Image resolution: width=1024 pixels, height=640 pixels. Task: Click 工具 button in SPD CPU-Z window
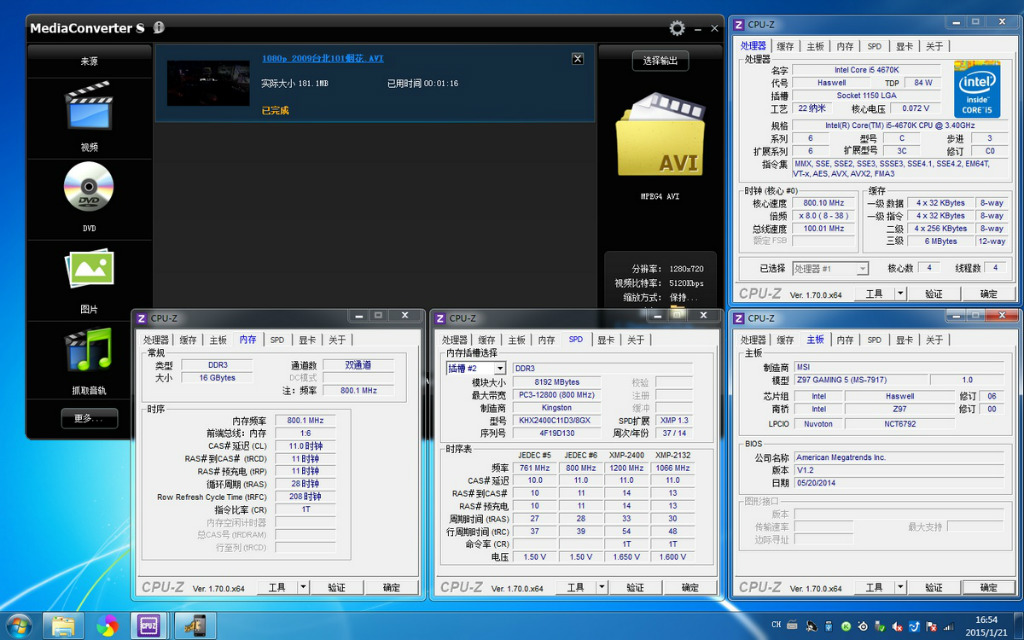coord(575,587)
